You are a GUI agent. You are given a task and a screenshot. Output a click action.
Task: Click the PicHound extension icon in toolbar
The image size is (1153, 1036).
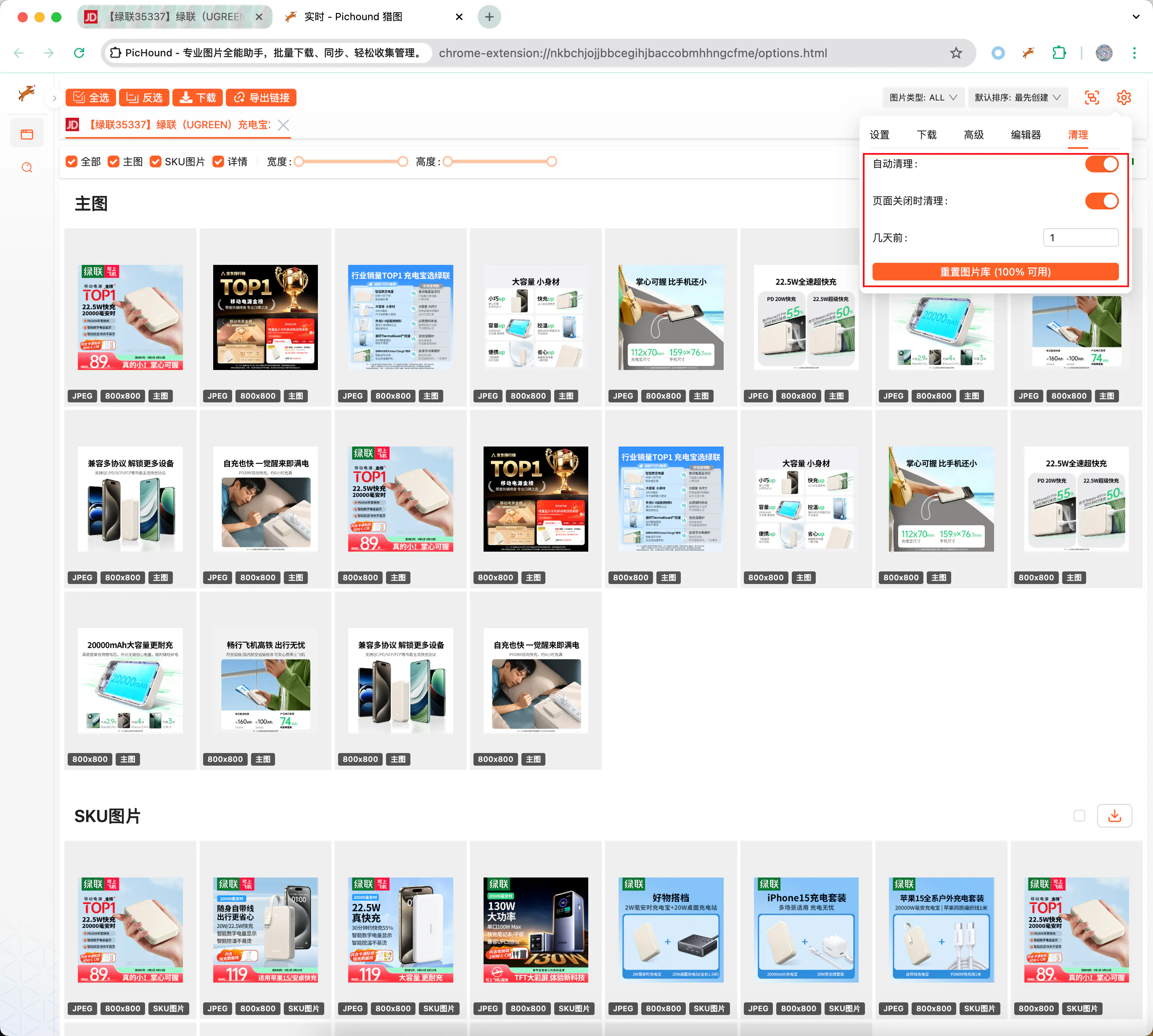(x=1028, y=53)
